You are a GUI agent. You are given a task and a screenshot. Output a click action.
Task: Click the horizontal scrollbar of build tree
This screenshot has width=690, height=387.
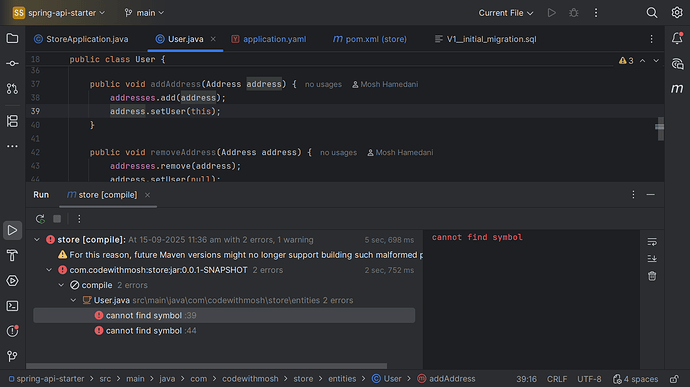tap(207, 366)
